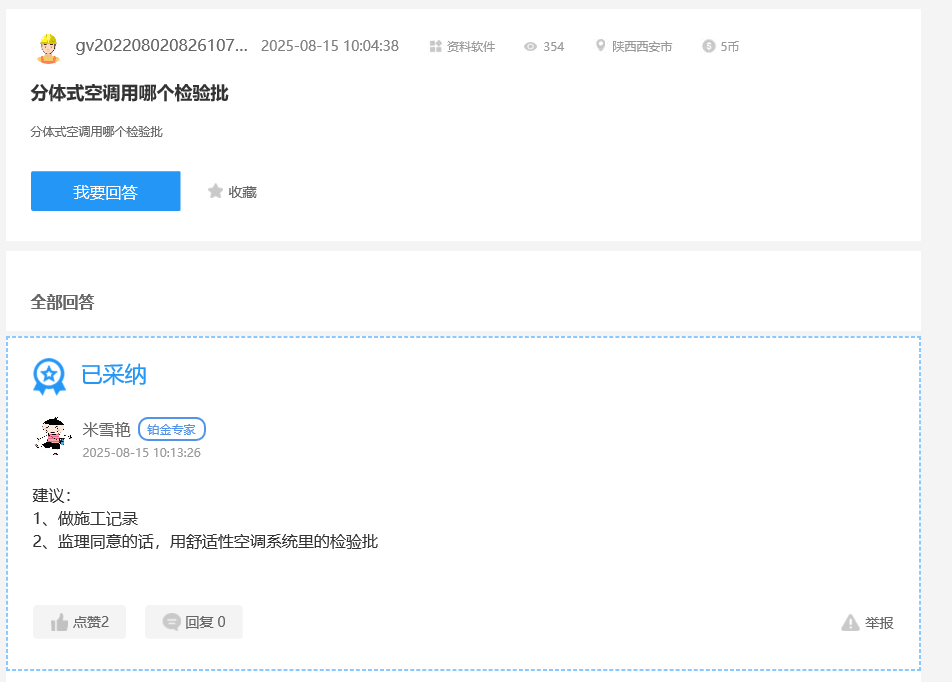The width and height of the screenshot is (952, 682).
Task: Click the 资料软件 category label
Action: point(471,47)
